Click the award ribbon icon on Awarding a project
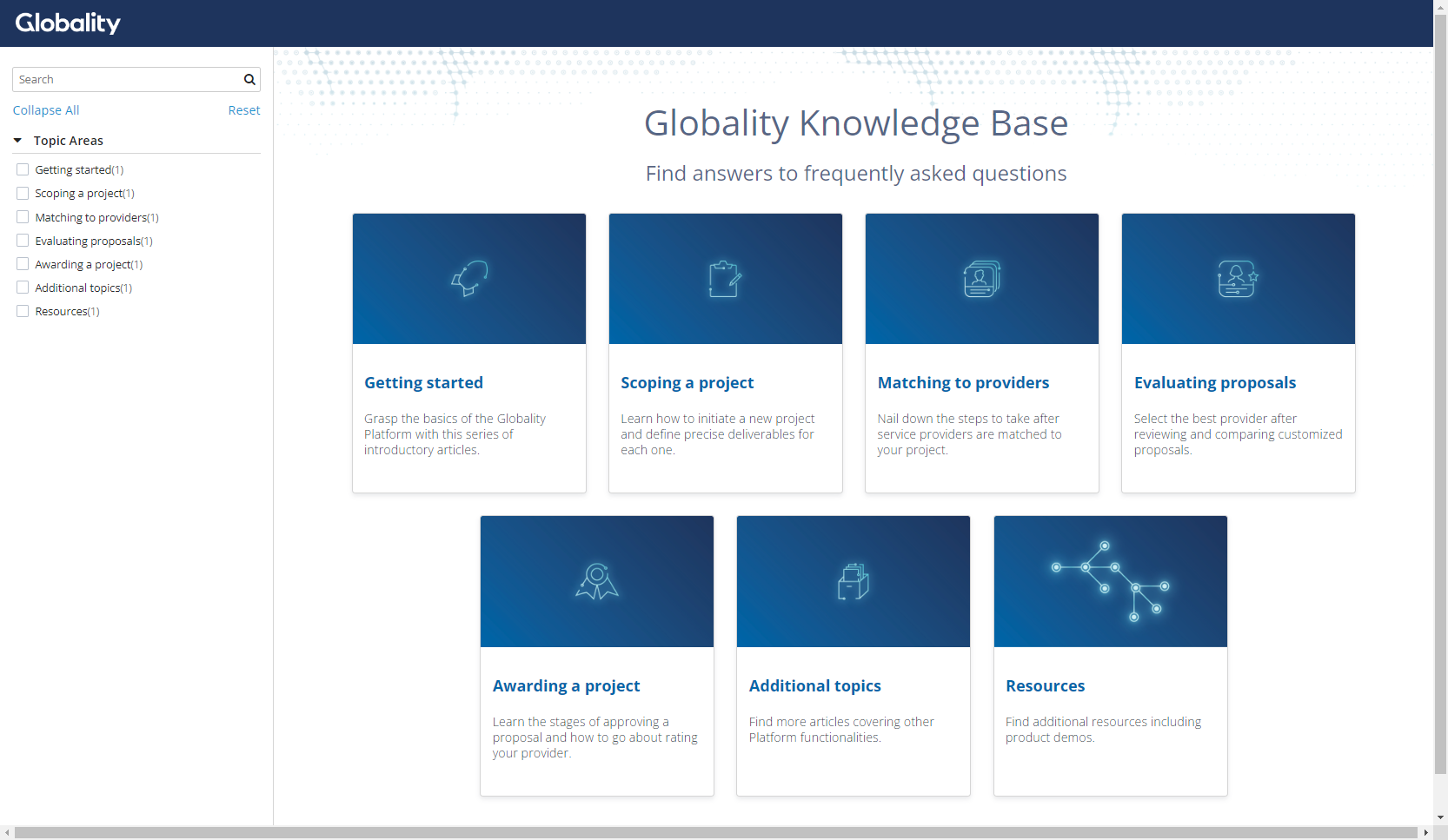 tap(596, 581)
